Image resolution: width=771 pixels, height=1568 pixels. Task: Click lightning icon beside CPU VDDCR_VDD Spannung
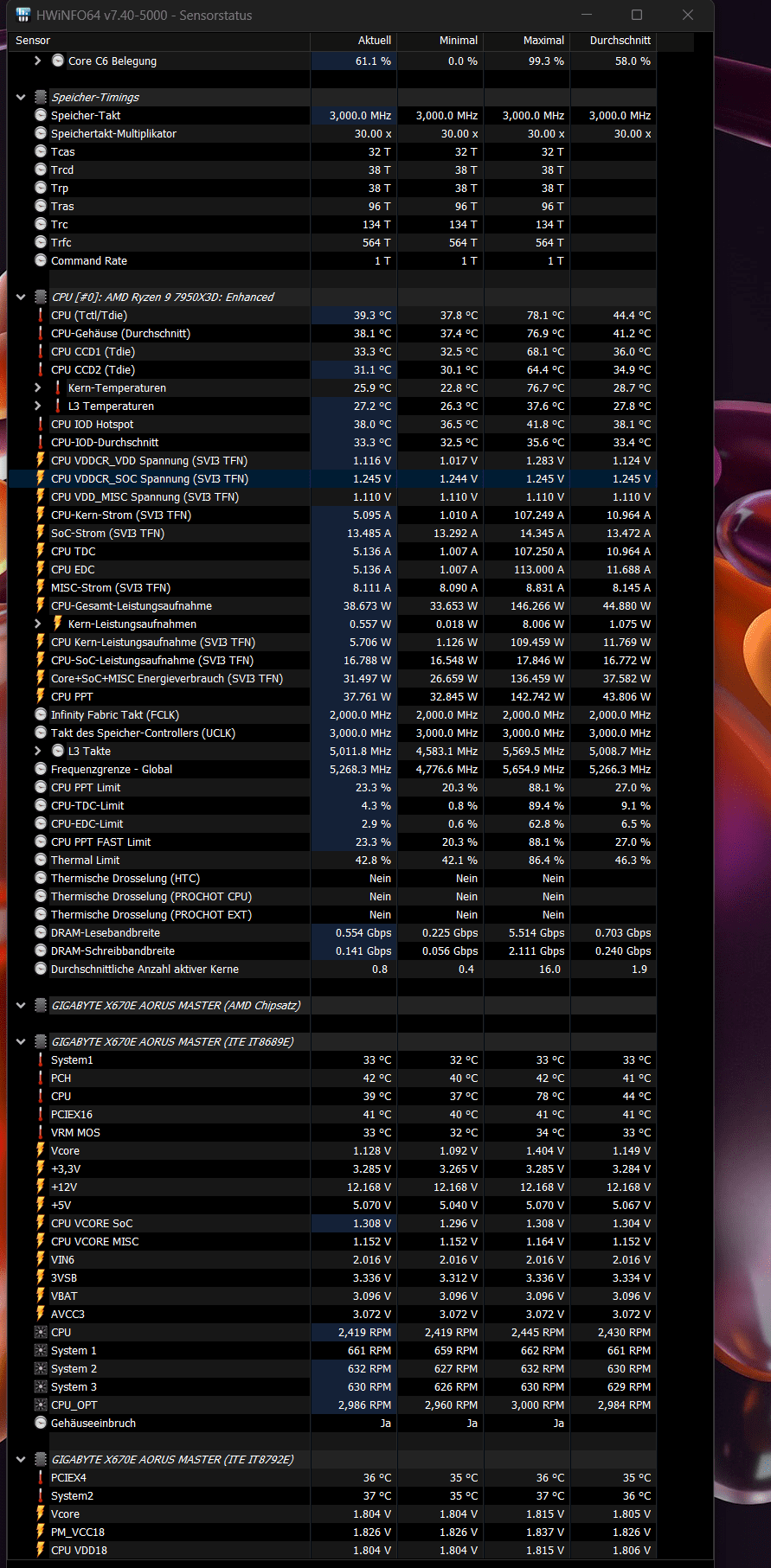(41, 460)
